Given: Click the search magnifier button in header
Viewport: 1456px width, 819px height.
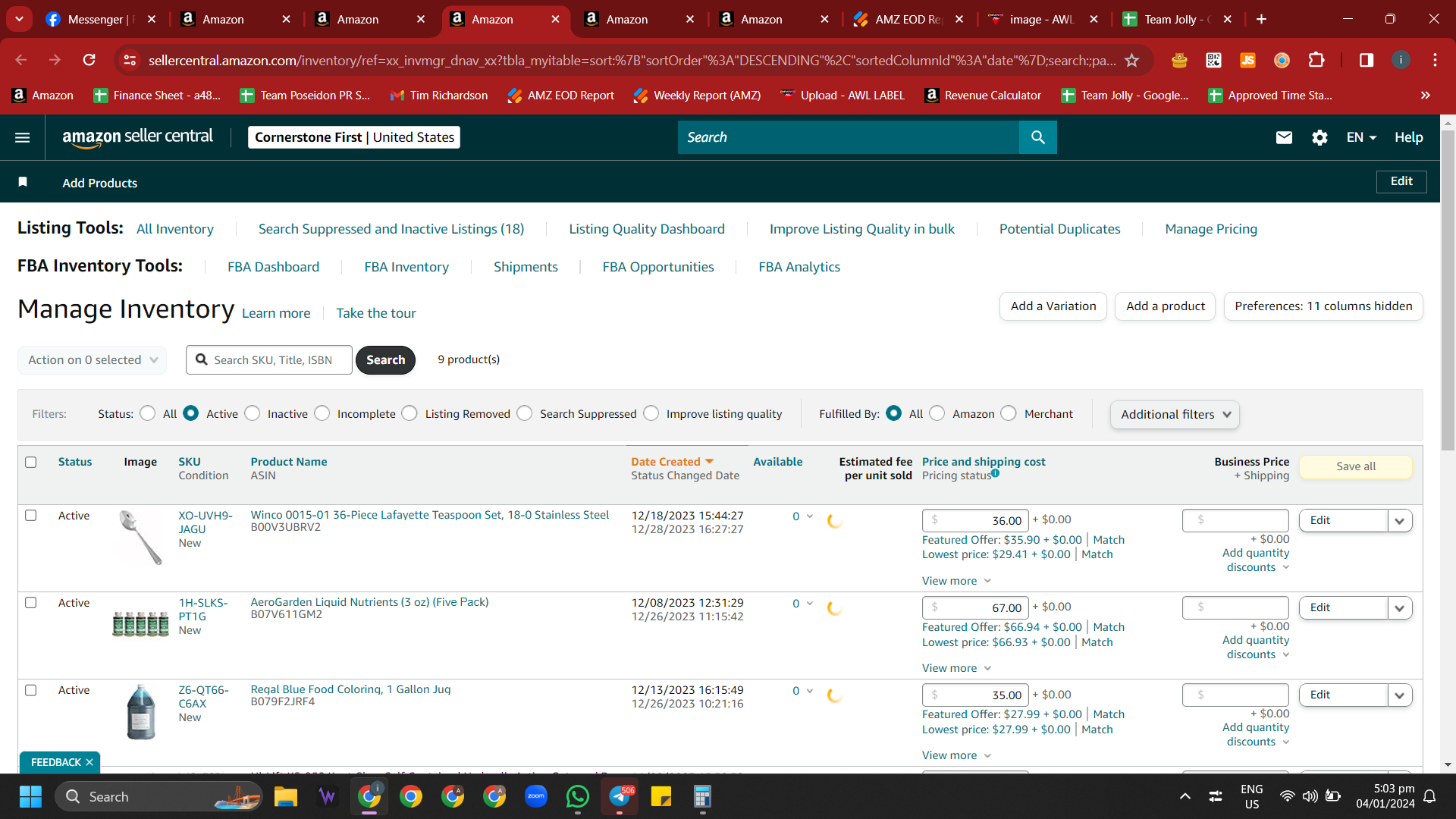Looking at the screenshot, I should click(1038, 137).
